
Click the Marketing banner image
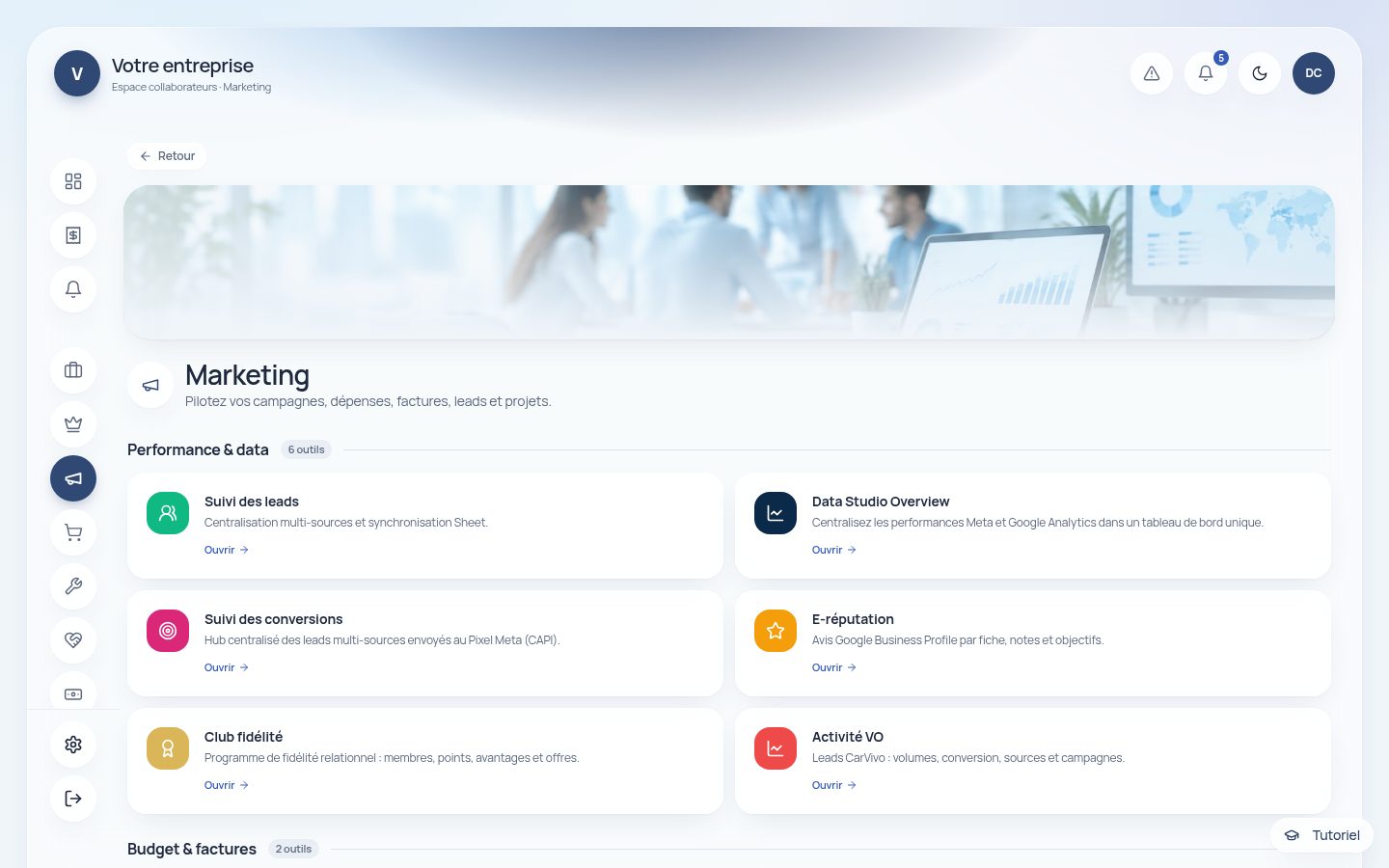pos(729,262)
